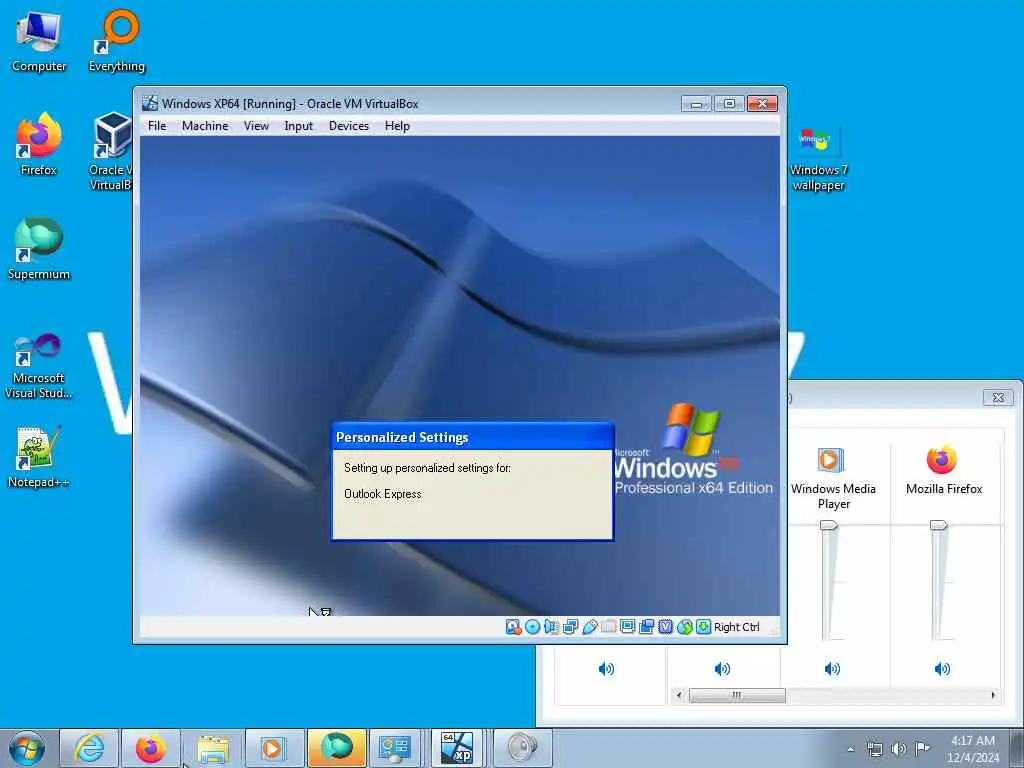The height and width of the screenshot is (768, 1024).
Task: Click the Volume Mixer horizontal scrollbar thumb
Action: 737,696
